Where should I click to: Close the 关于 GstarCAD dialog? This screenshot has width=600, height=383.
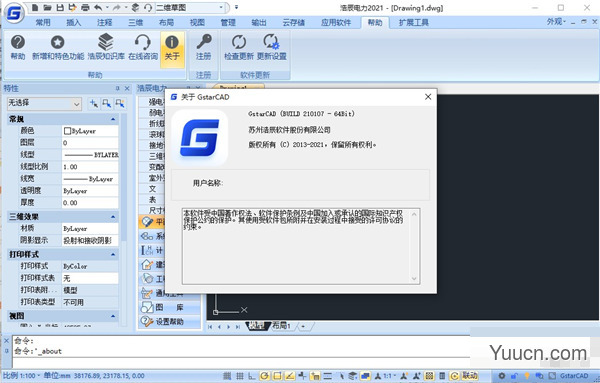pyautogui.click(x=428, y=97)
